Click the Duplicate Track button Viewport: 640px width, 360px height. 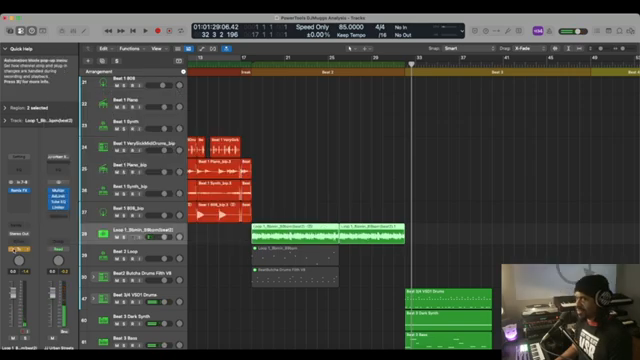click(102, 61)
